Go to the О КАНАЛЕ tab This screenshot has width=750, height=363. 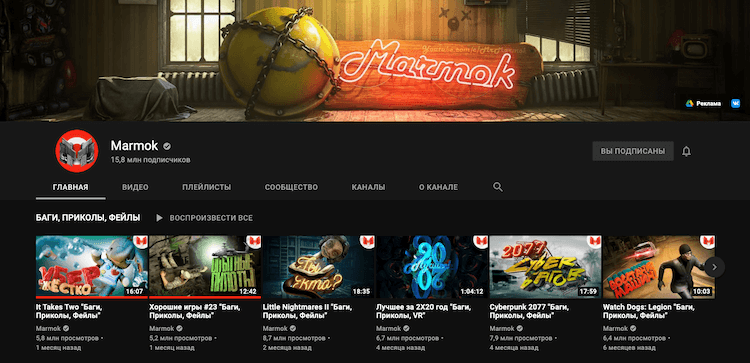(438, 187)
